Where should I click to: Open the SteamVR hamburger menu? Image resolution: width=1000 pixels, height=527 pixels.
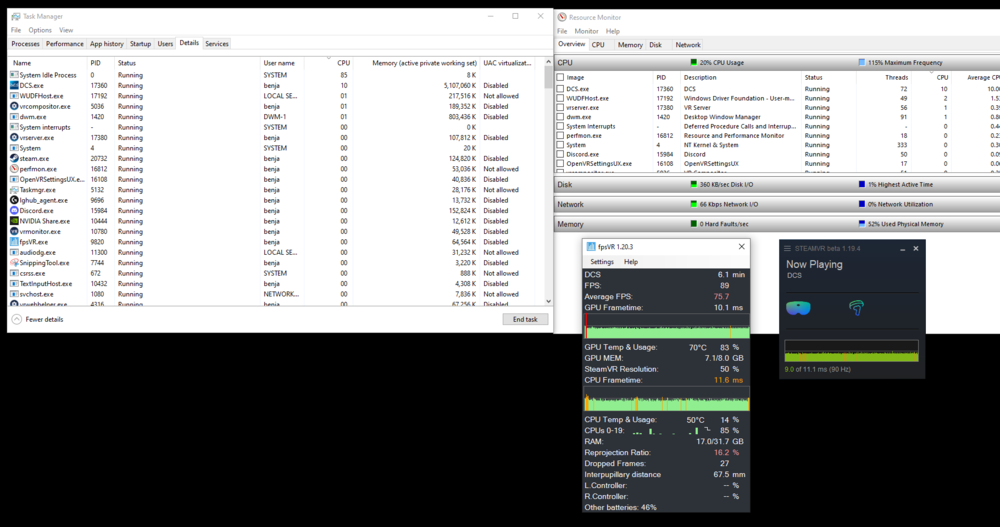tap(787, 249)
